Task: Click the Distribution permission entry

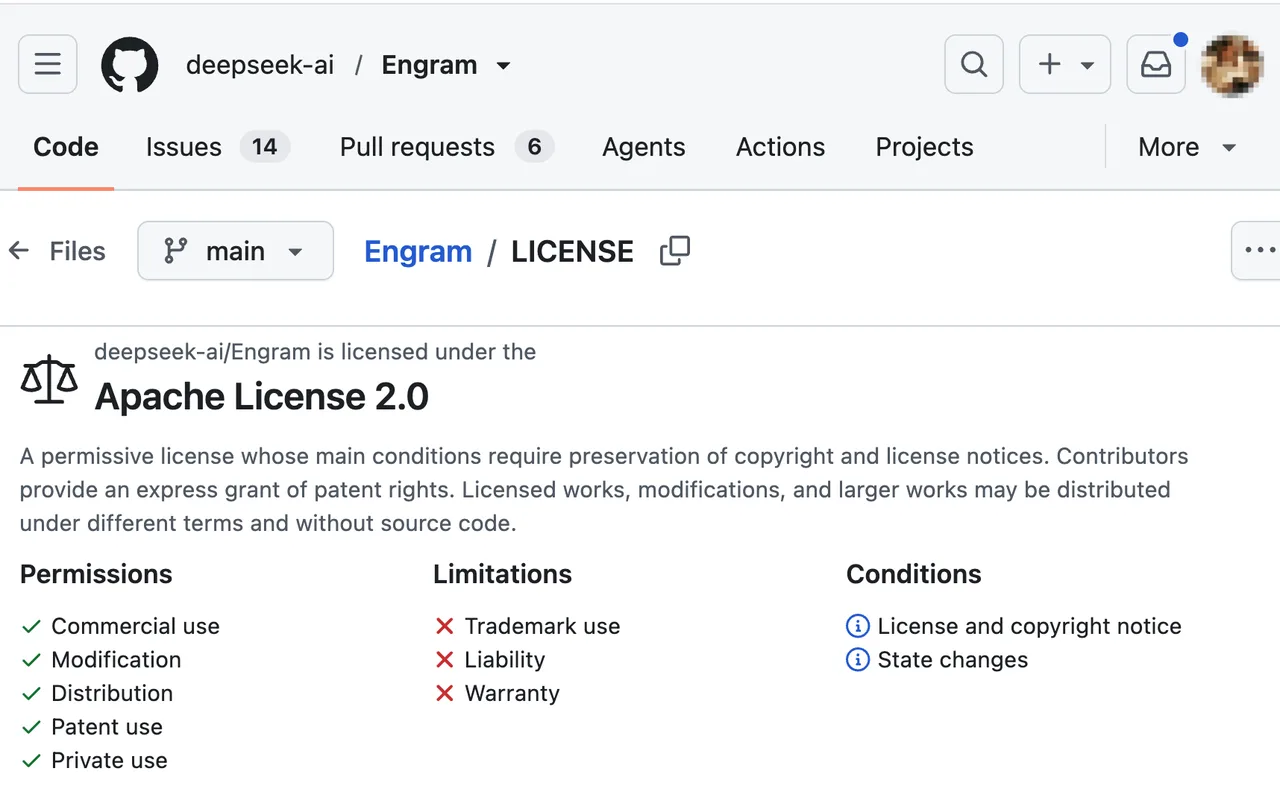Action: 112,693
